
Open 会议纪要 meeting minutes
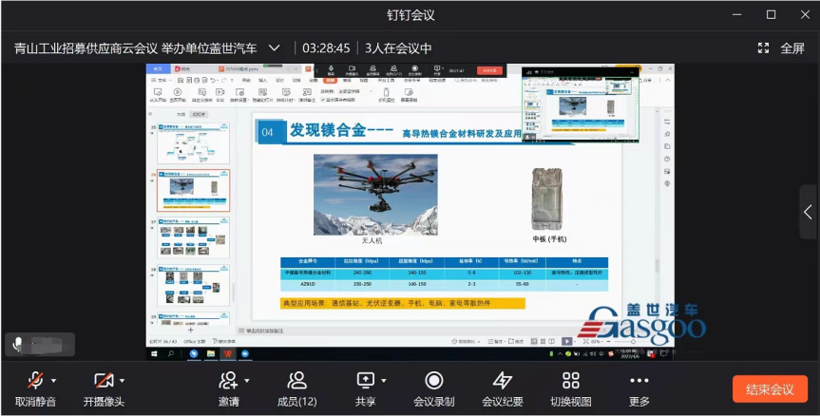click(503, 390)
